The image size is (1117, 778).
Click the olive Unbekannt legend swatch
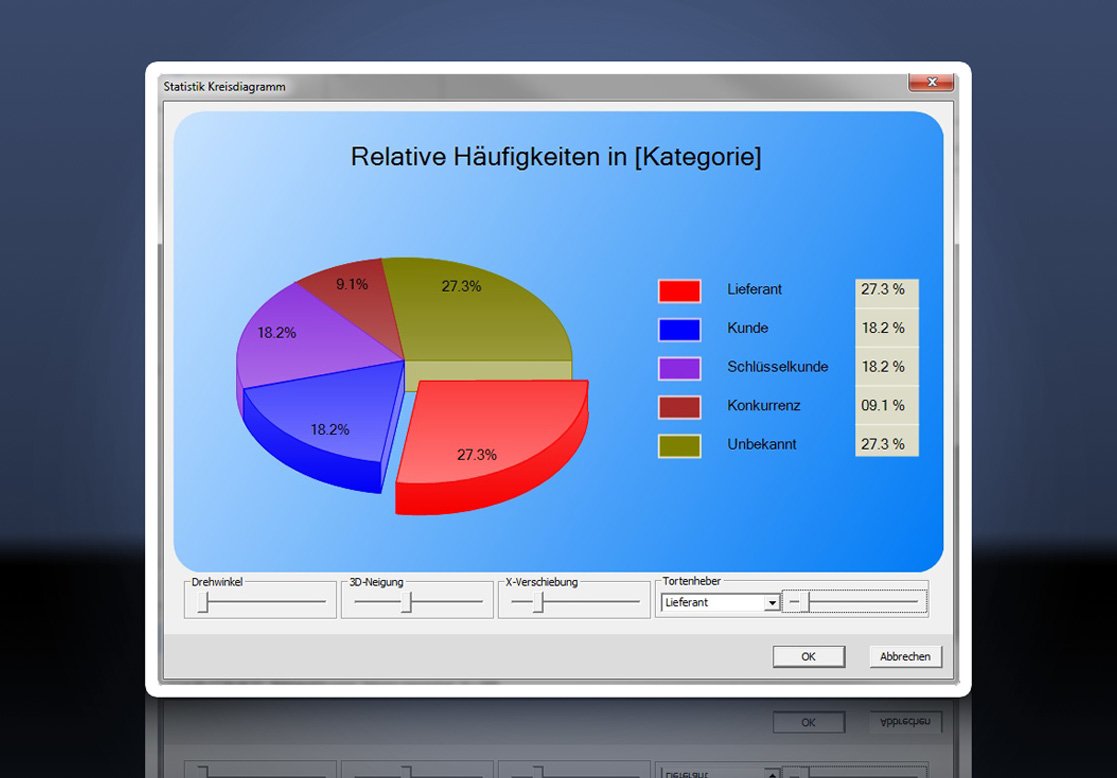pyautogui.click(x=679, y=445)
